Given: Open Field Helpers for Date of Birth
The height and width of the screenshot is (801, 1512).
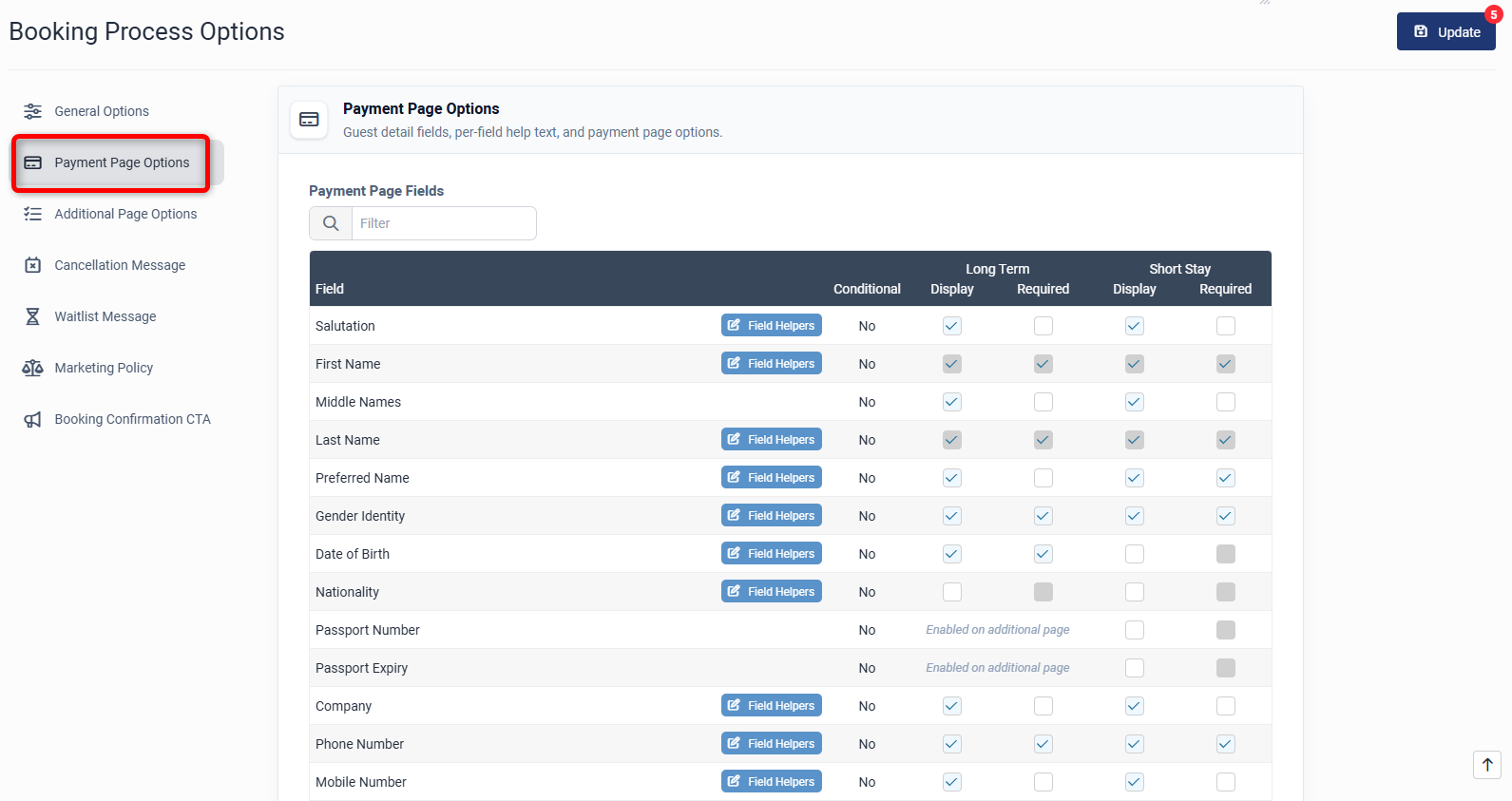Looking at the screenshot, I should [x=772, y=553].
